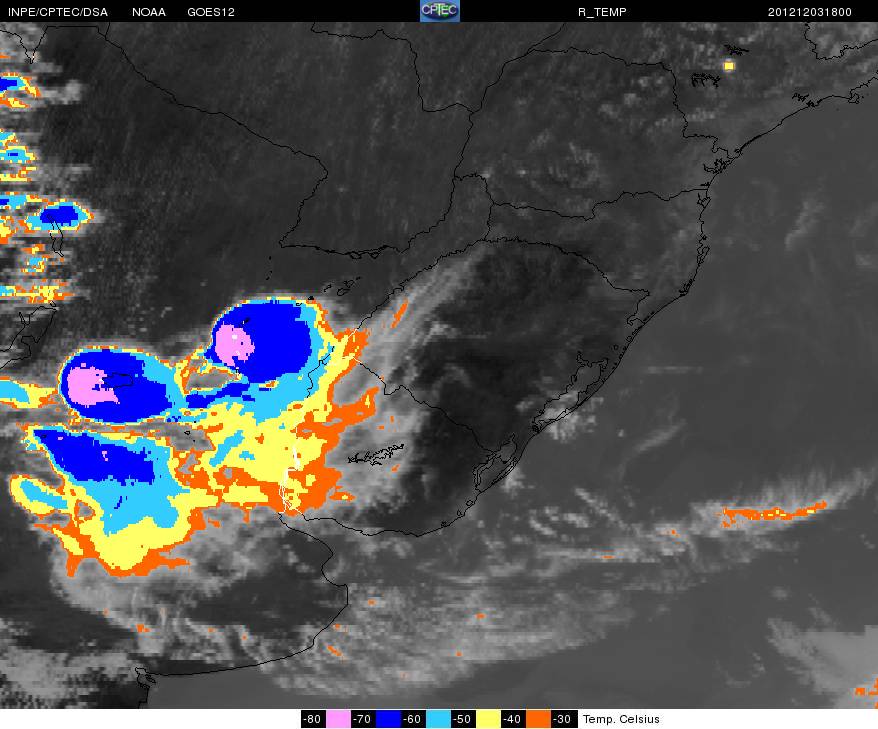This screenshot has height=729, width=878.
Task: Click the R_TEMP product label
Action: pos(602,12)
